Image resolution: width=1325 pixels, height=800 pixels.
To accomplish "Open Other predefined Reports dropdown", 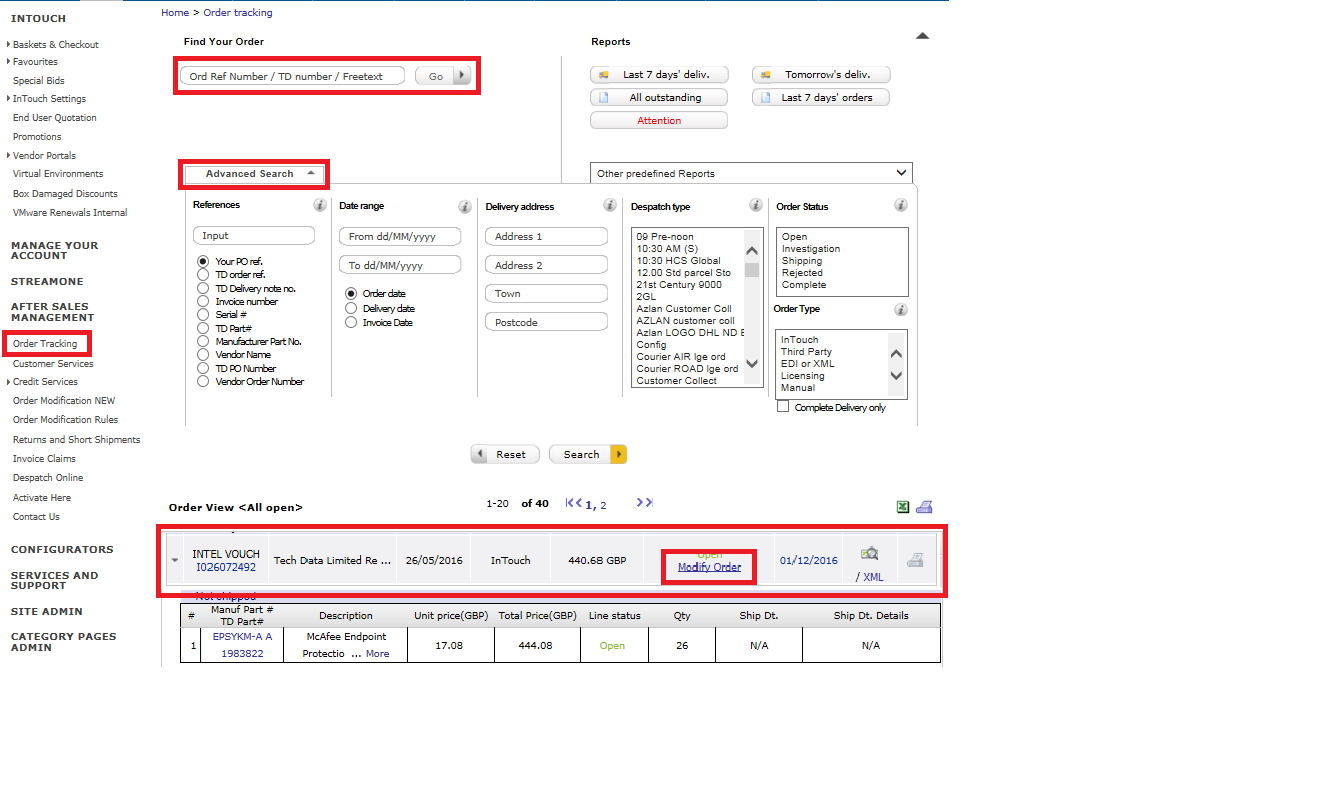I will pyautogui.click(x=751, y=173).
